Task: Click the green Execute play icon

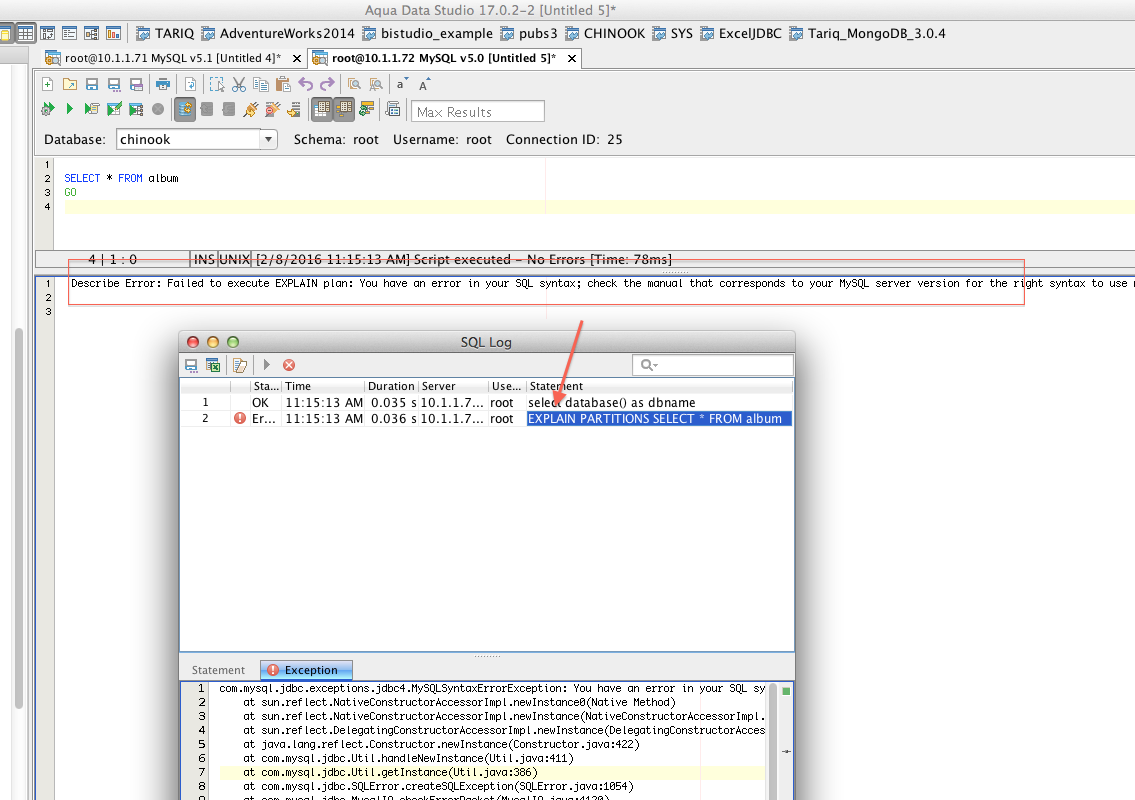Action: tap(69, 109)
